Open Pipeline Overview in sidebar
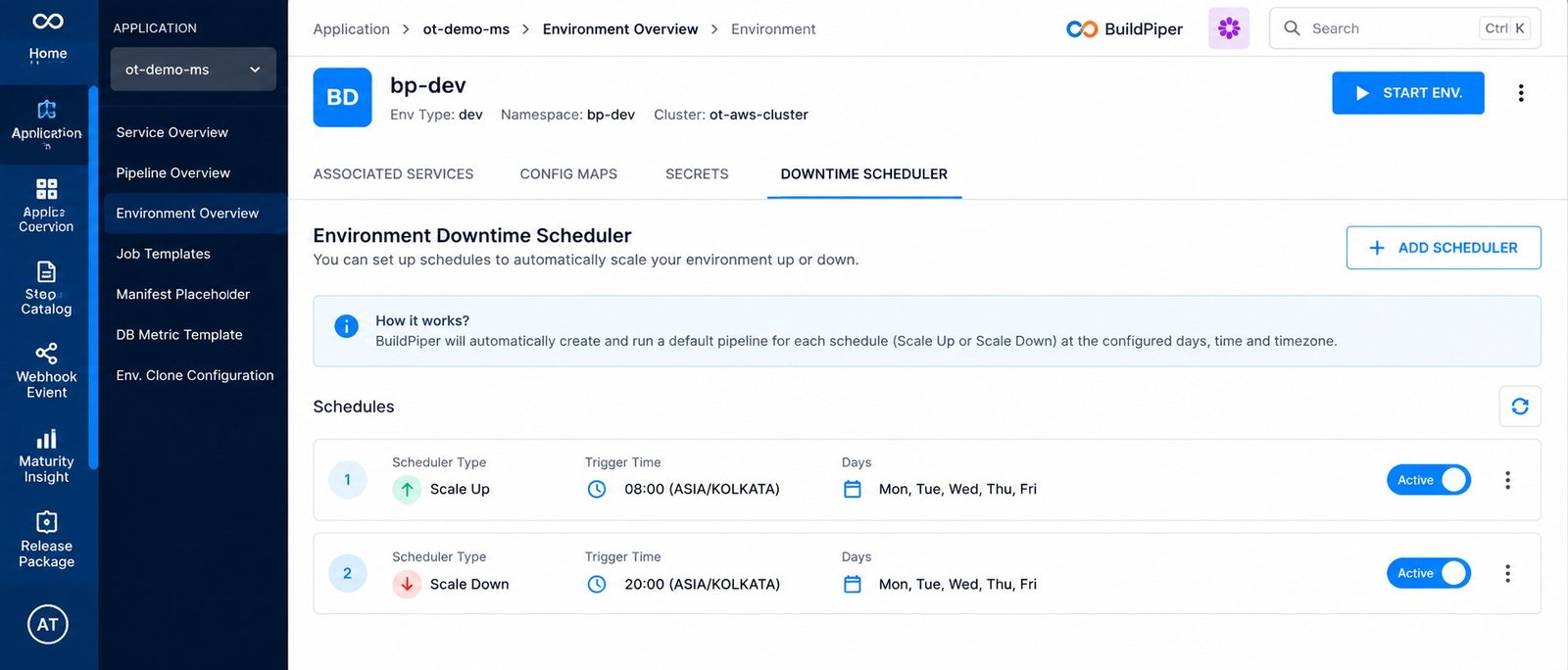1568x670 pixels. coord(172,172)
